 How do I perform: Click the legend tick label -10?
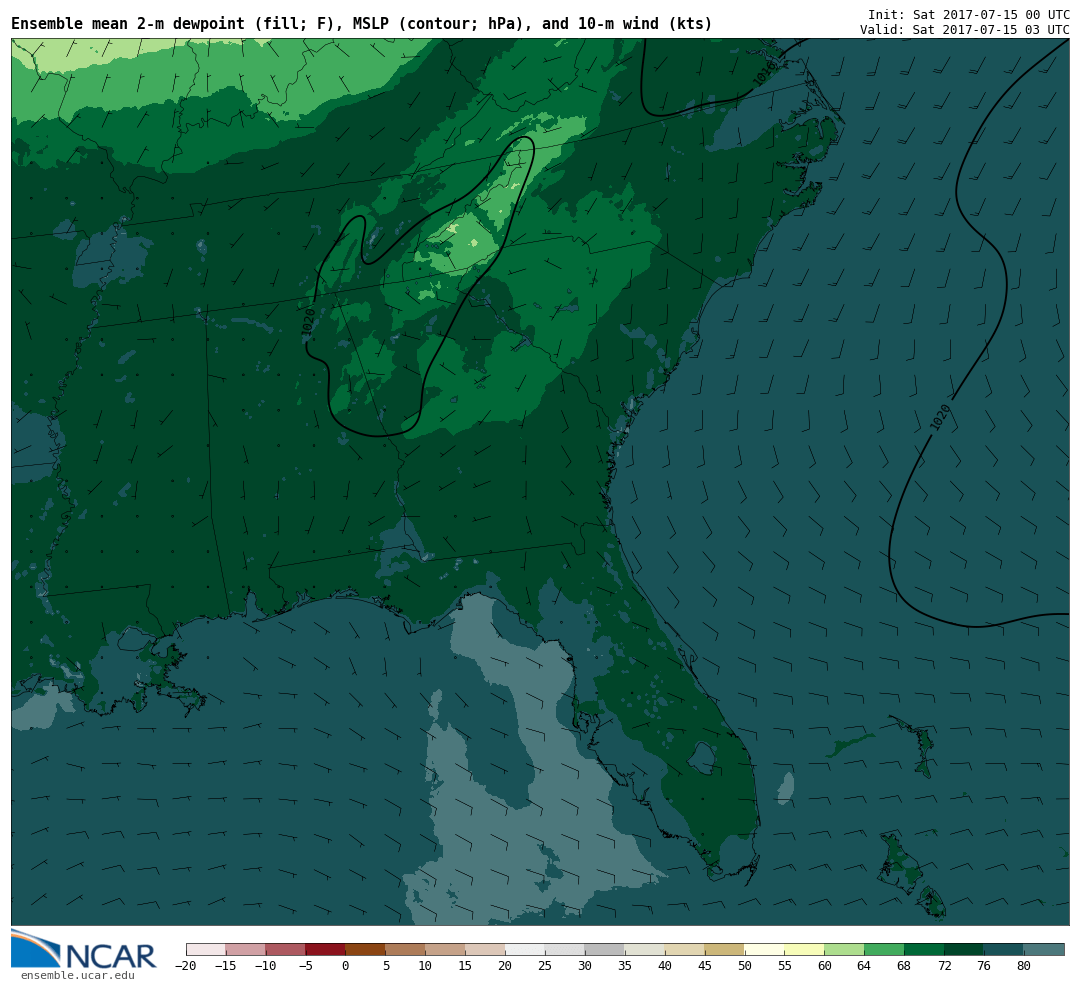(x=265, y=966)
